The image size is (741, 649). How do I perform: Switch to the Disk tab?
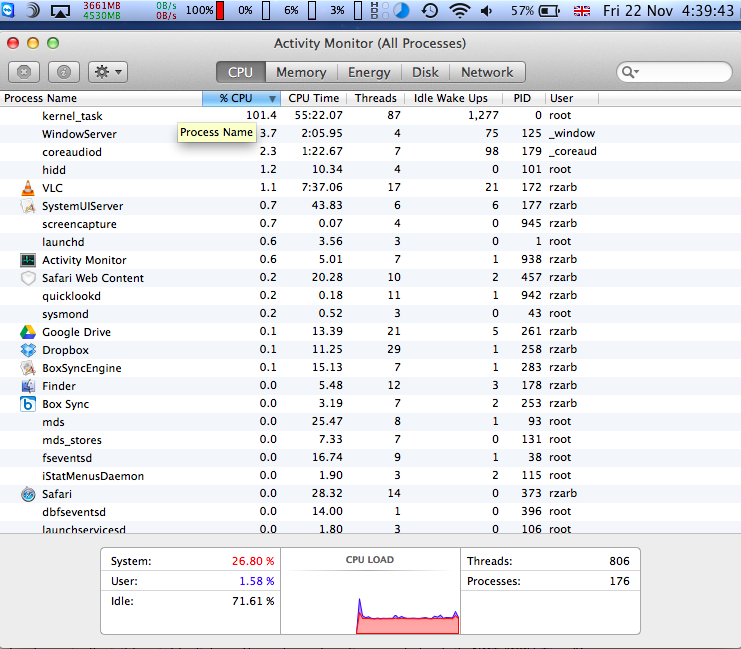425,72
